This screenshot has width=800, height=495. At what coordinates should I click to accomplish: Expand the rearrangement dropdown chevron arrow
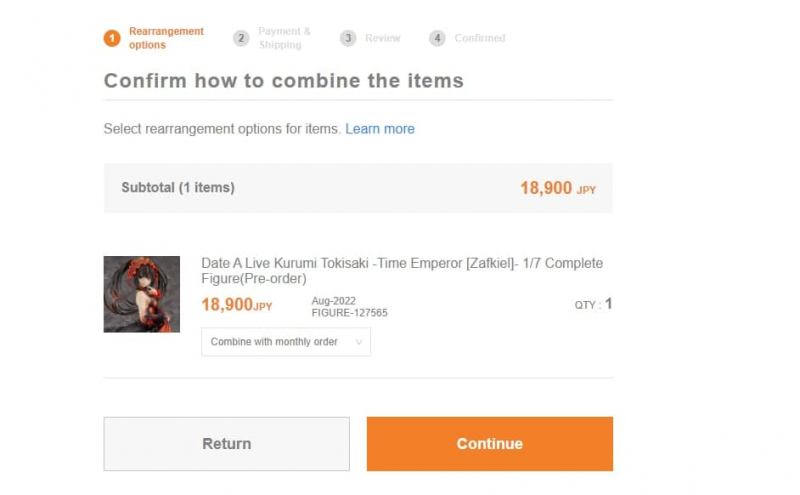point(360,342)
